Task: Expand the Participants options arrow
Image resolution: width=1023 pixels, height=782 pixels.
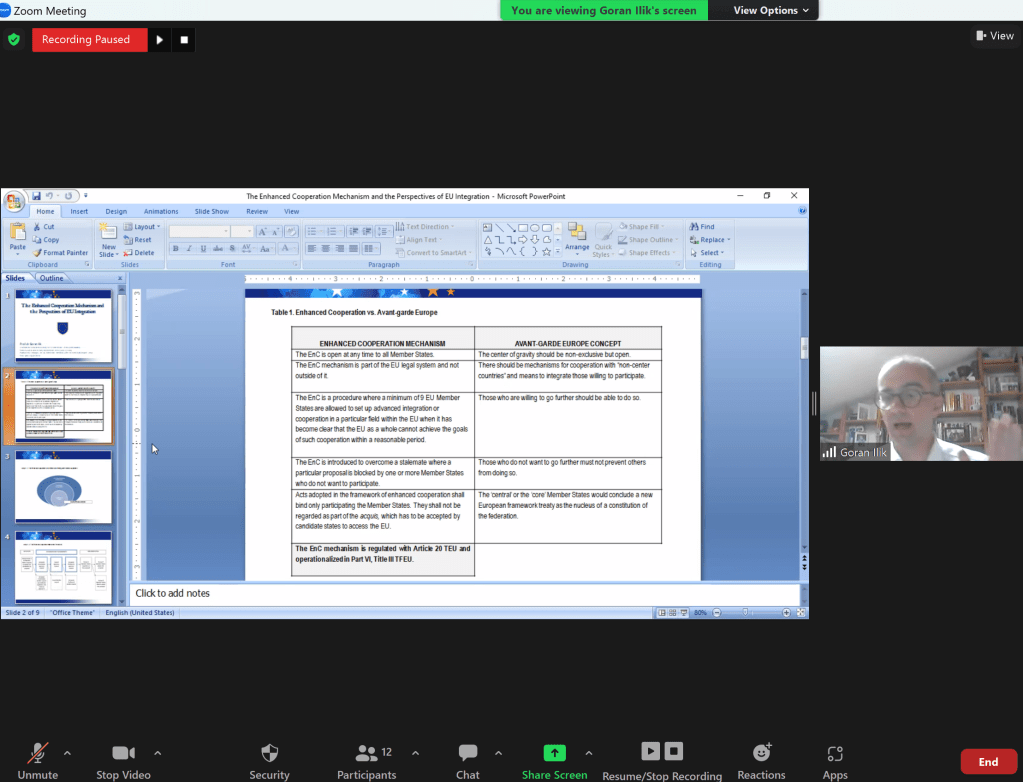Action: (415, 753)
